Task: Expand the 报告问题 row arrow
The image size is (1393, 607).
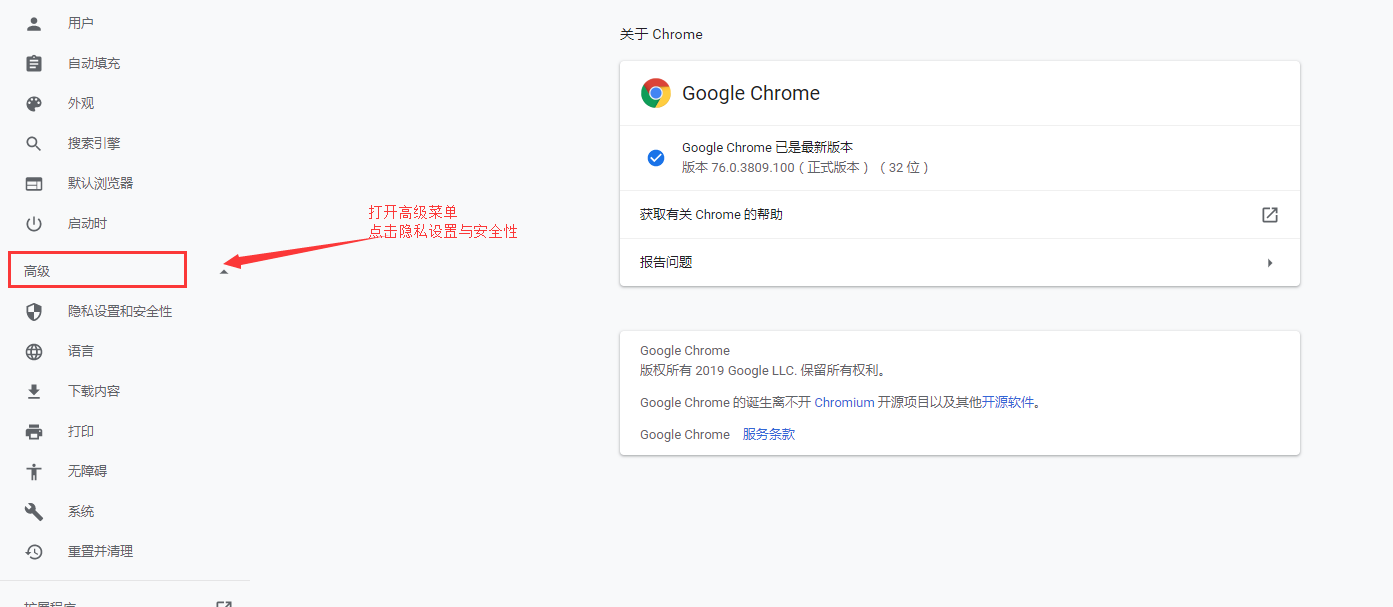Action: click(1270, 263)
